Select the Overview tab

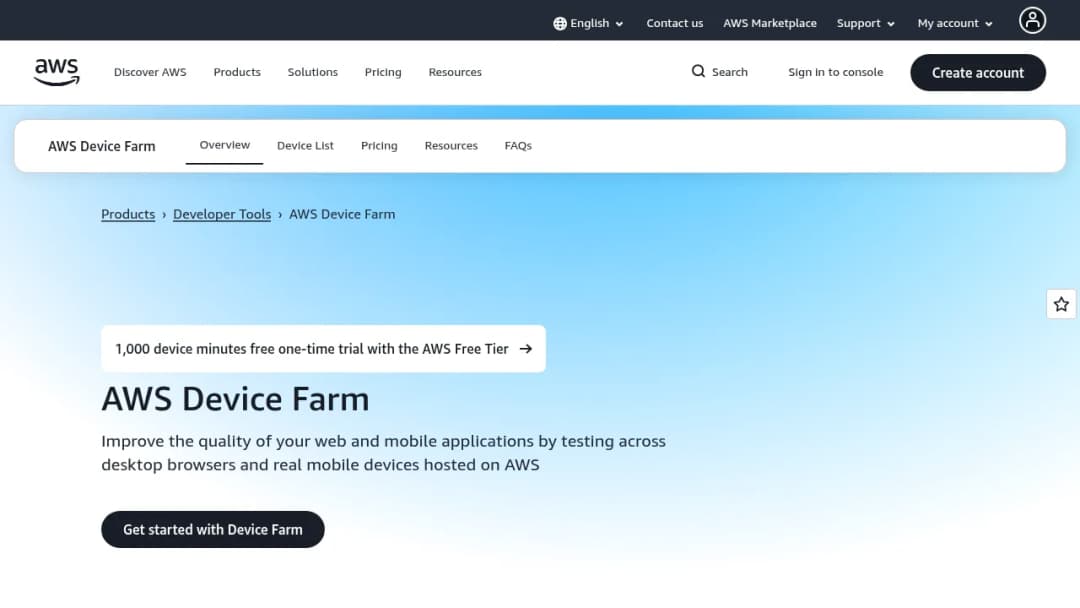(x=225, y=145)
